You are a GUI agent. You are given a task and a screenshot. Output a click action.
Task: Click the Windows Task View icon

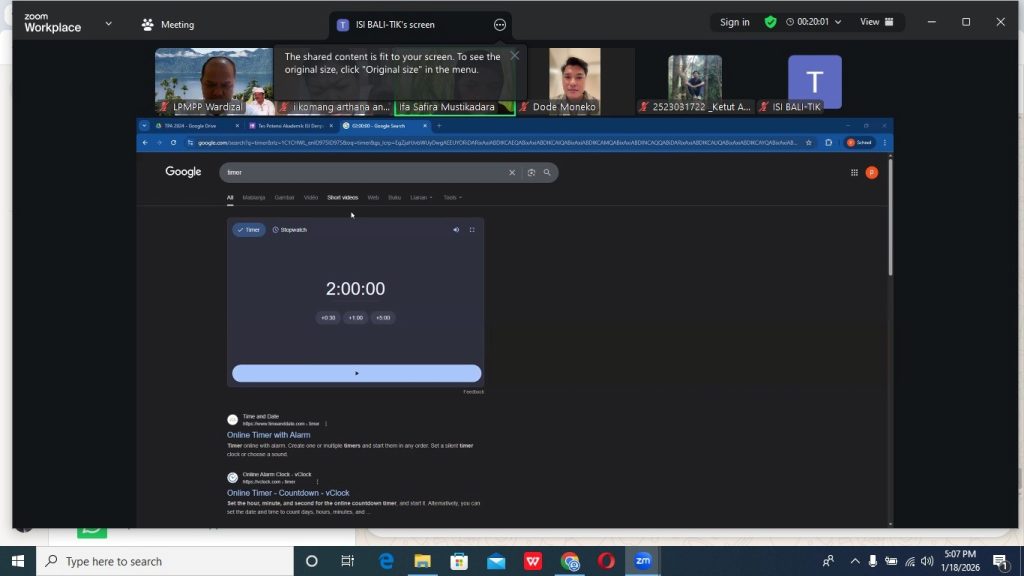pyautogui.click(x=348, y=561)
